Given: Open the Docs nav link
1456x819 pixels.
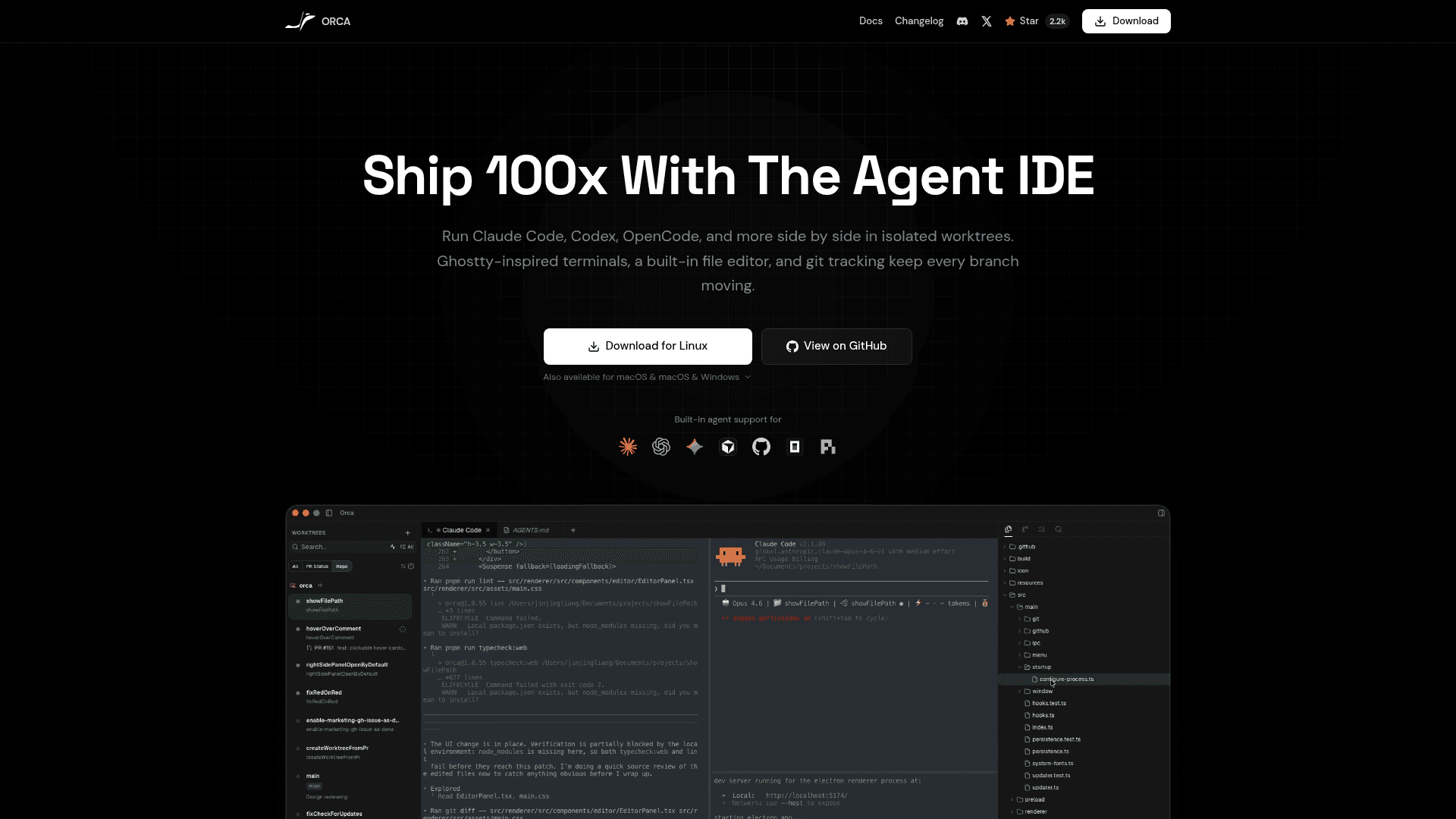Looking at the screenshot, I should click(x=871, y=21).
